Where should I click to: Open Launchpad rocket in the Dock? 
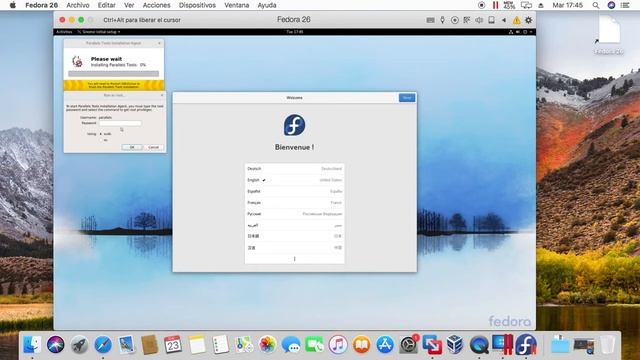79,345
